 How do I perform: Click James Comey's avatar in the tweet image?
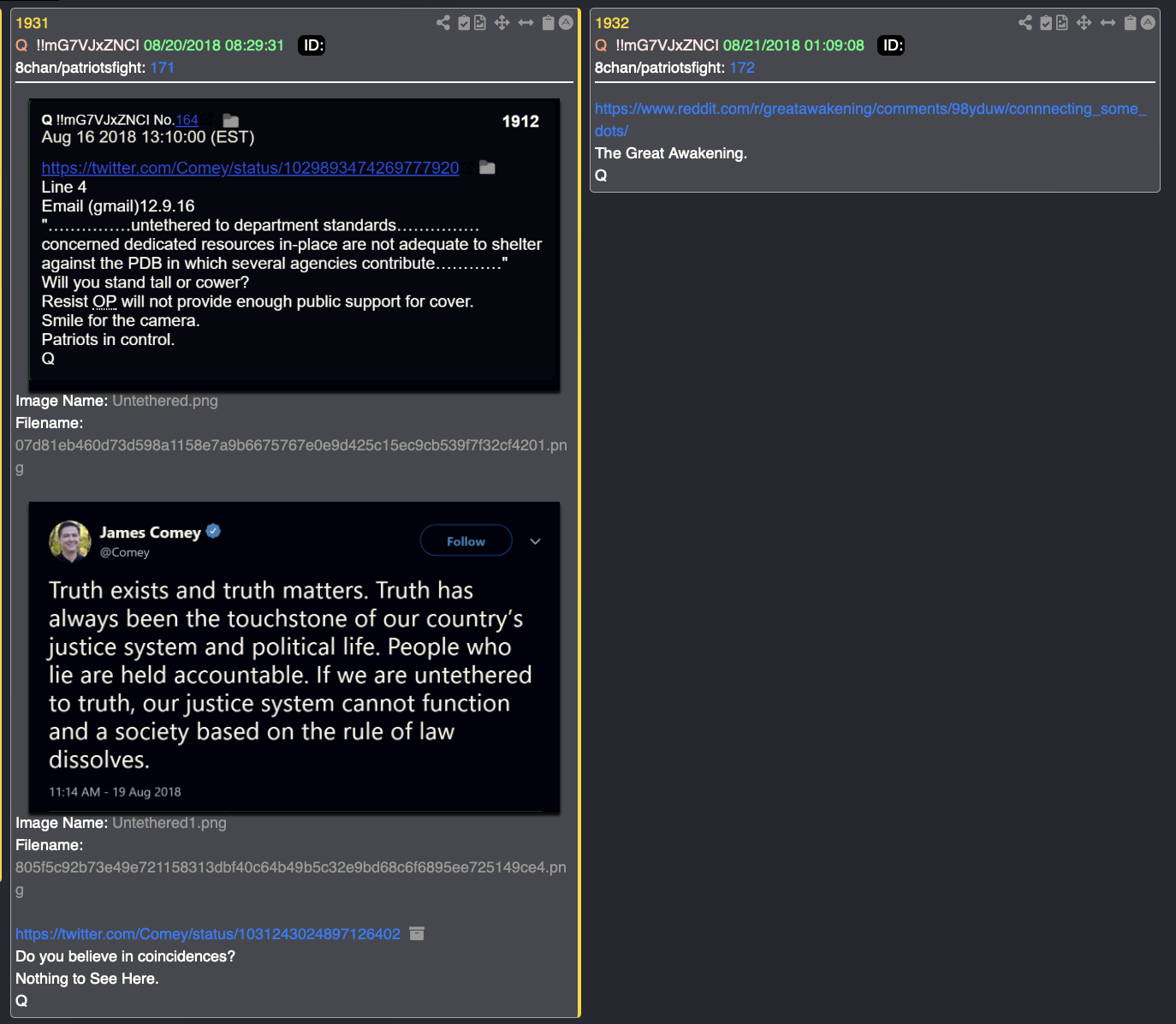70,541
